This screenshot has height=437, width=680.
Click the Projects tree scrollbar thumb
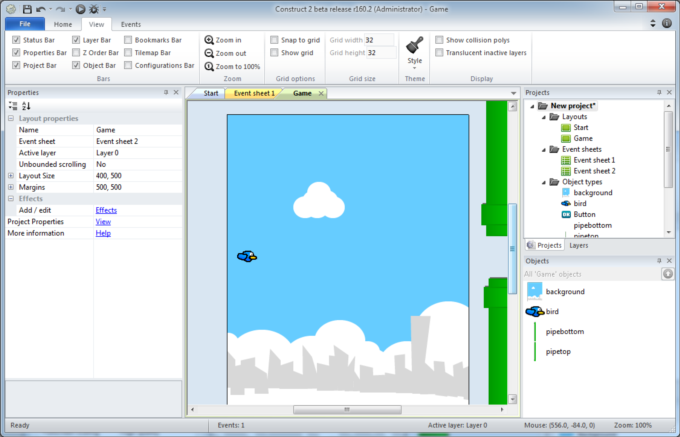tap(668, 149)
